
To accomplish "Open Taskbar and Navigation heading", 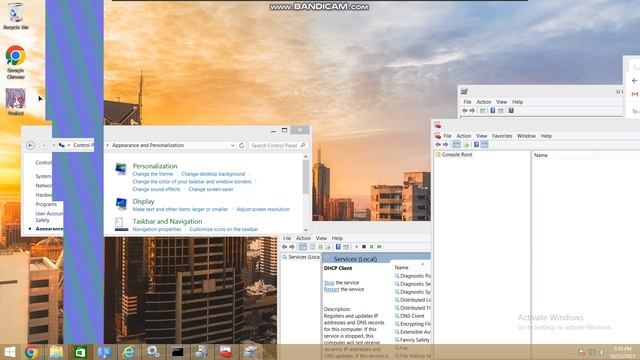I will pyautogui.click(x=167, y=221).
